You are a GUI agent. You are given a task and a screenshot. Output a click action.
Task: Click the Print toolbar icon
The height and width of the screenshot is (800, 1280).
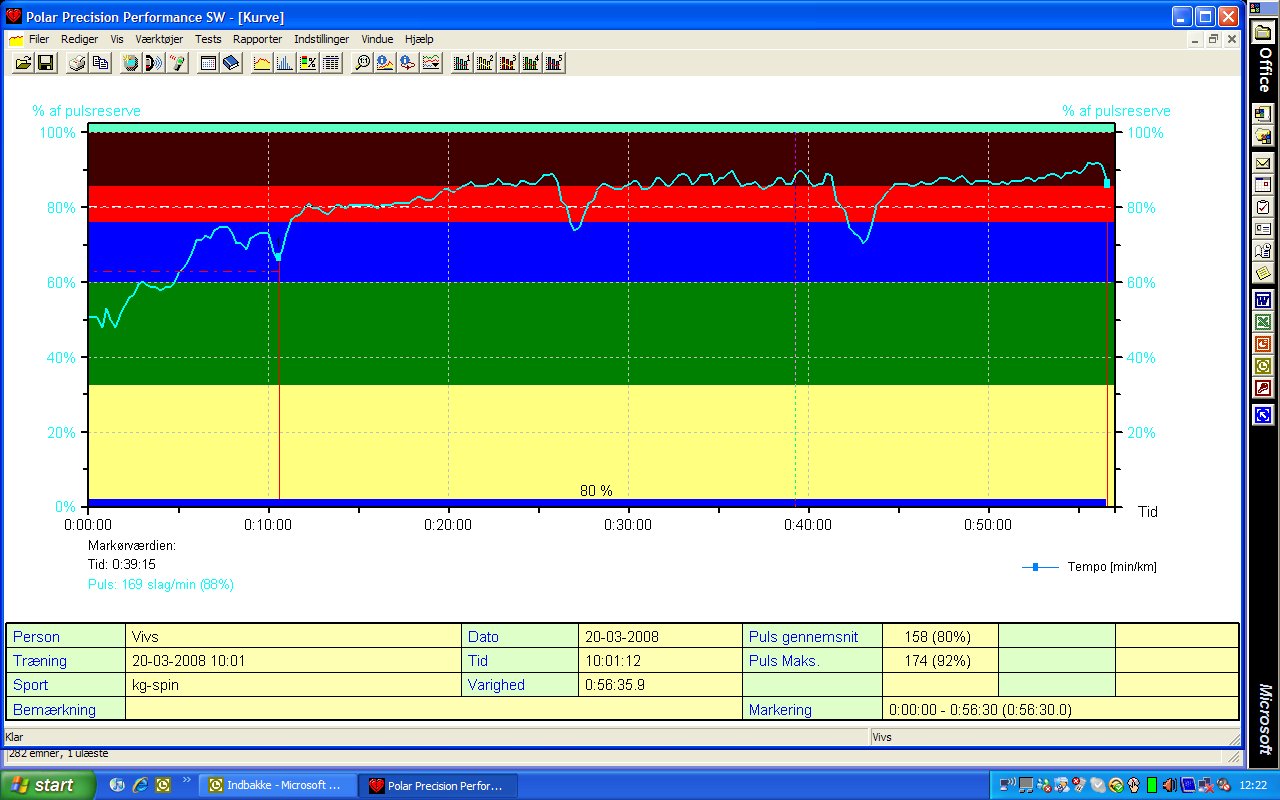77,63
